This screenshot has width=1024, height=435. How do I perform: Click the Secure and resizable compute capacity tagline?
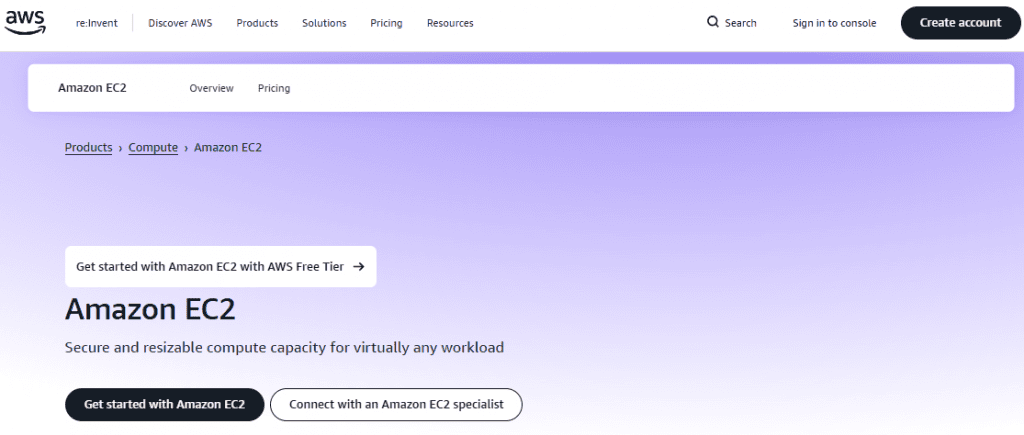pos(285,347)
